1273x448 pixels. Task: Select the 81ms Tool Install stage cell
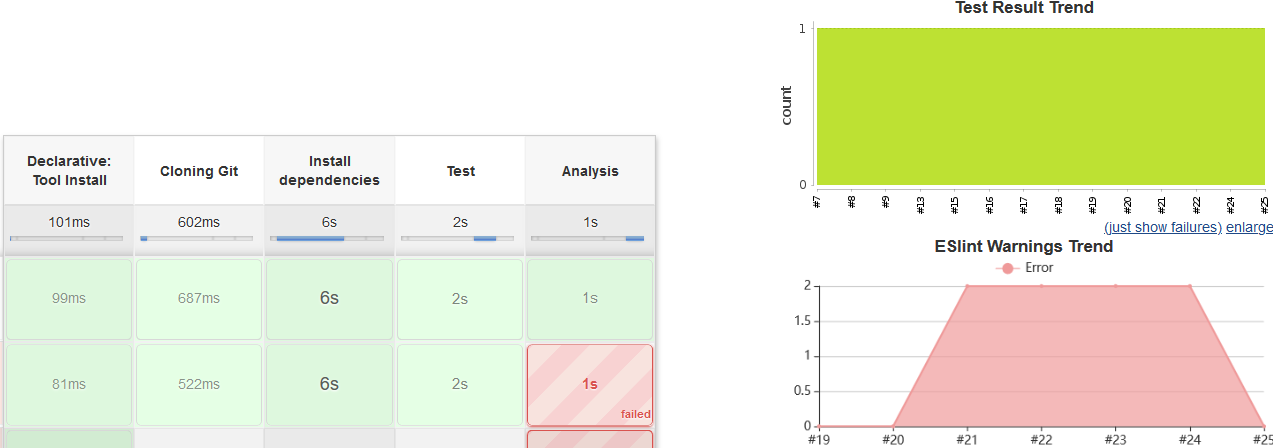click(69, 384)
